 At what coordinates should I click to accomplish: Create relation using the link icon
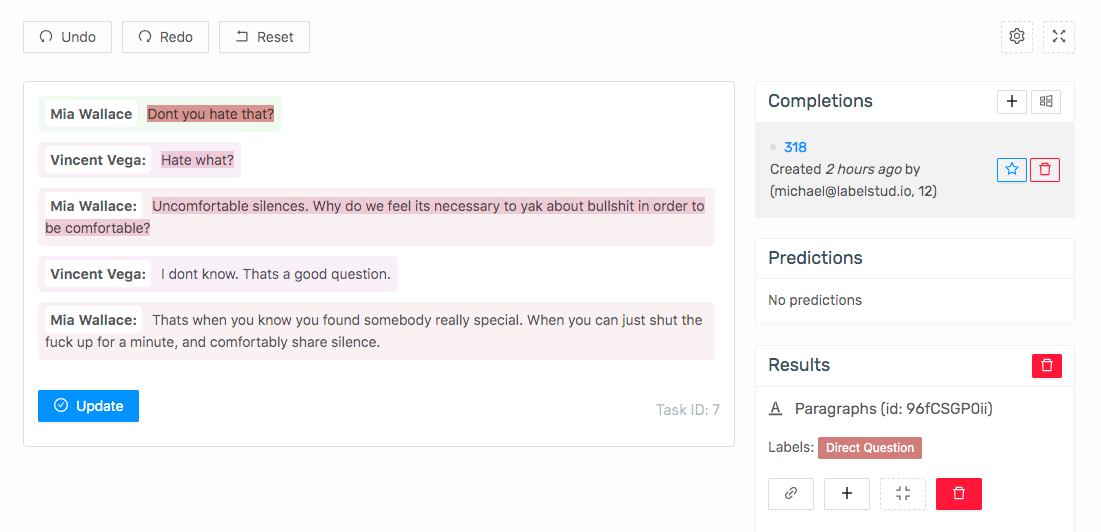coord(791,493)
